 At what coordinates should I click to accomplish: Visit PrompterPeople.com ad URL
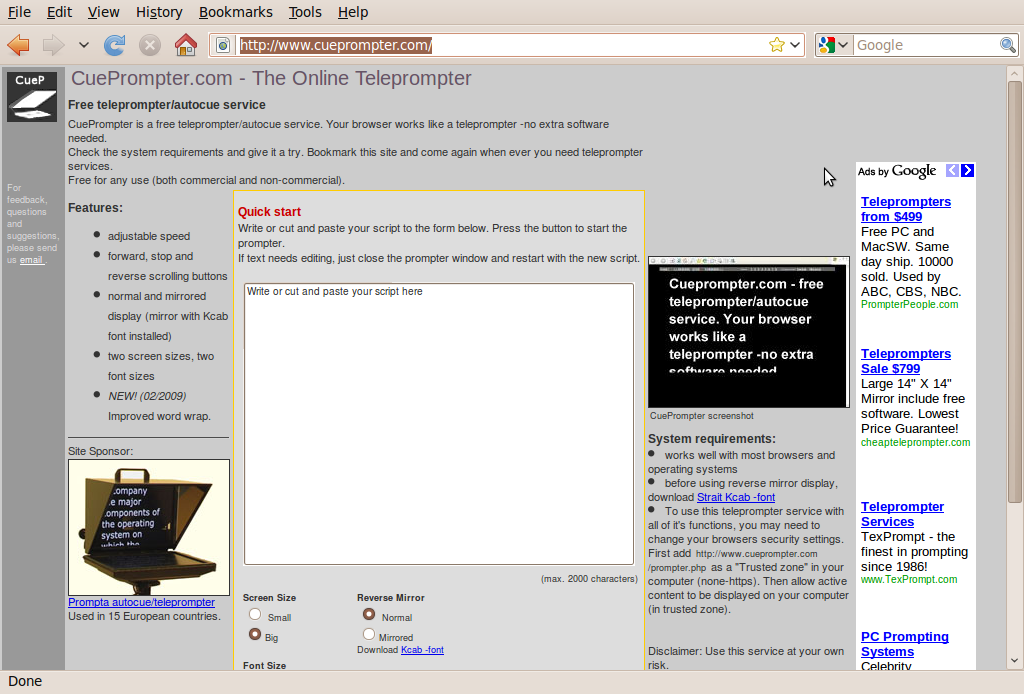pyautogui.click(x=910, y=304)
